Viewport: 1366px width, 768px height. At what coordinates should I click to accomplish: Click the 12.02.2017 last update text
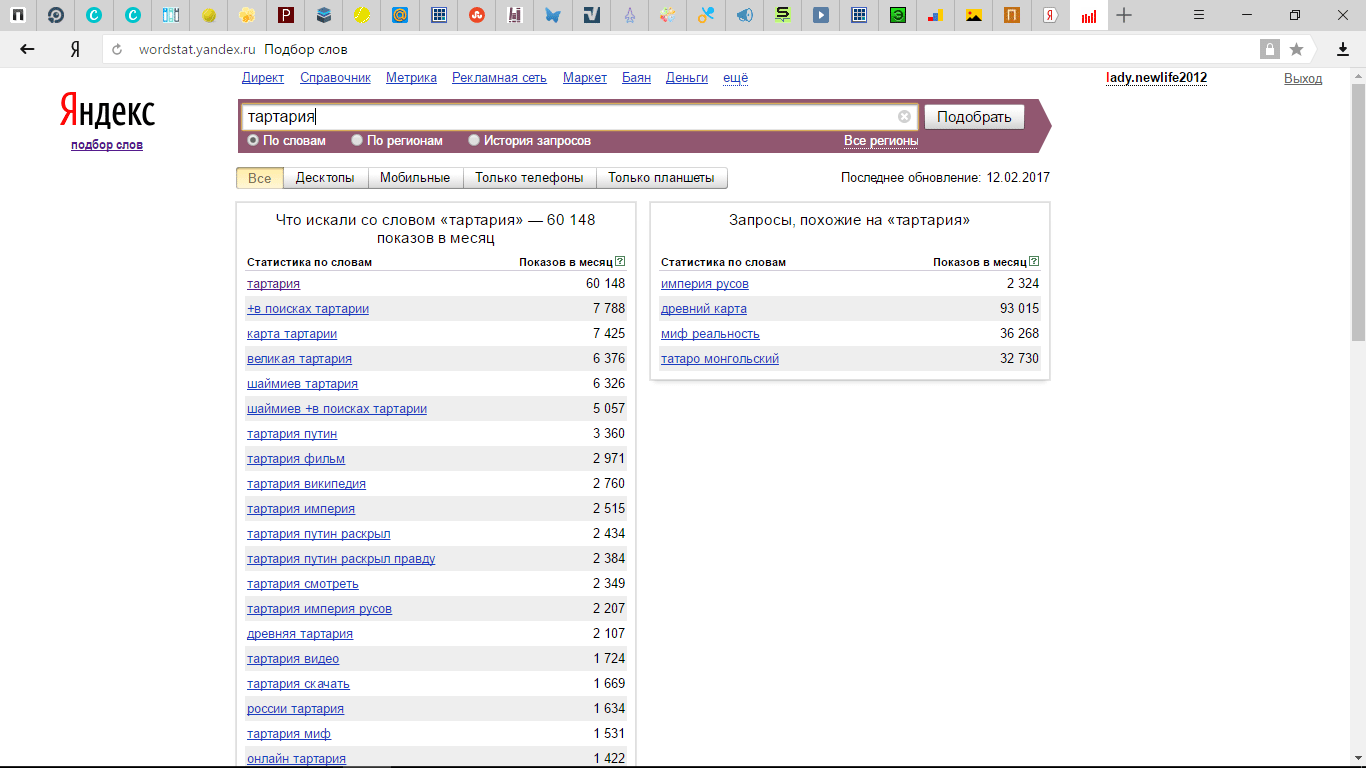click(1018, 178)
